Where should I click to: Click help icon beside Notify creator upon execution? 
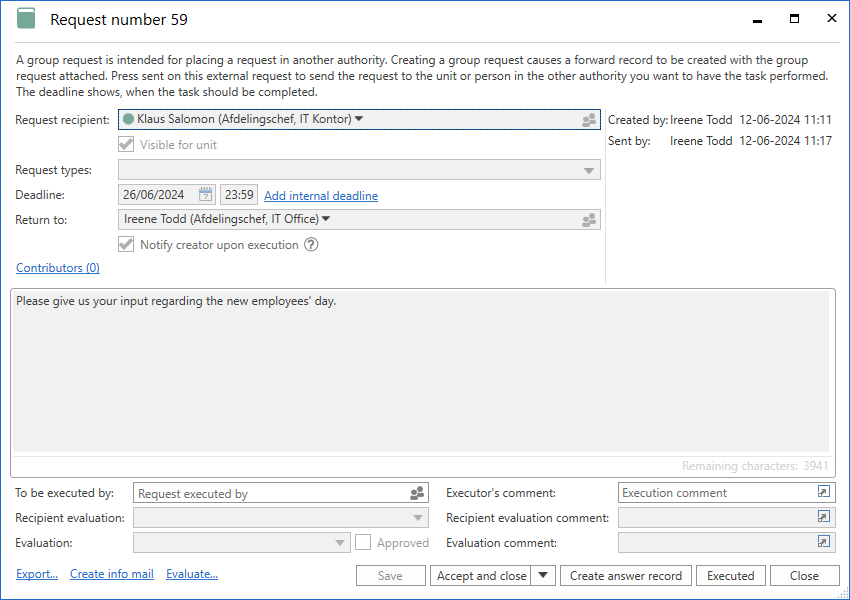click(311, 245)
